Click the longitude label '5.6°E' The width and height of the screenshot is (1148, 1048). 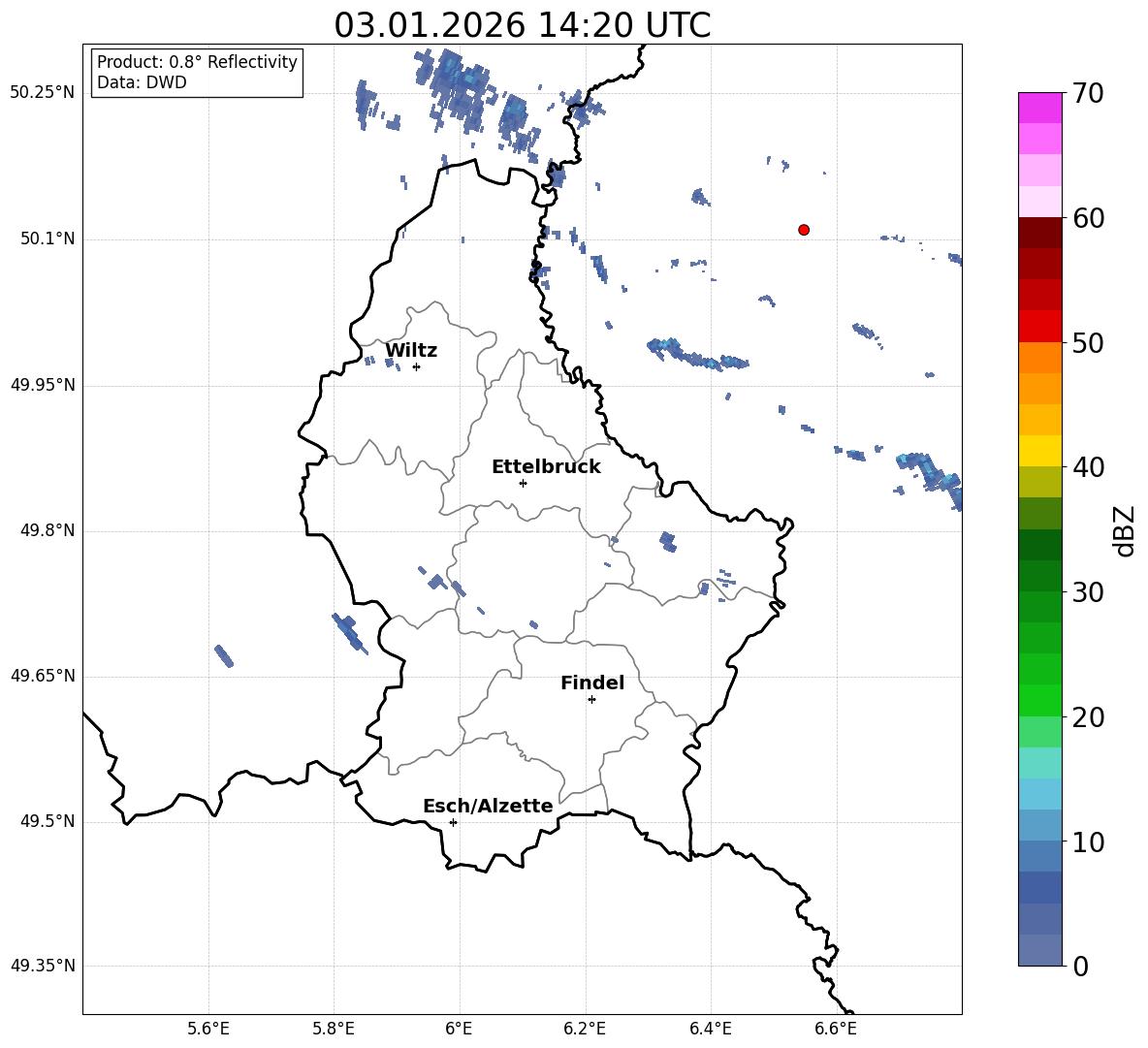point(208,1029)
